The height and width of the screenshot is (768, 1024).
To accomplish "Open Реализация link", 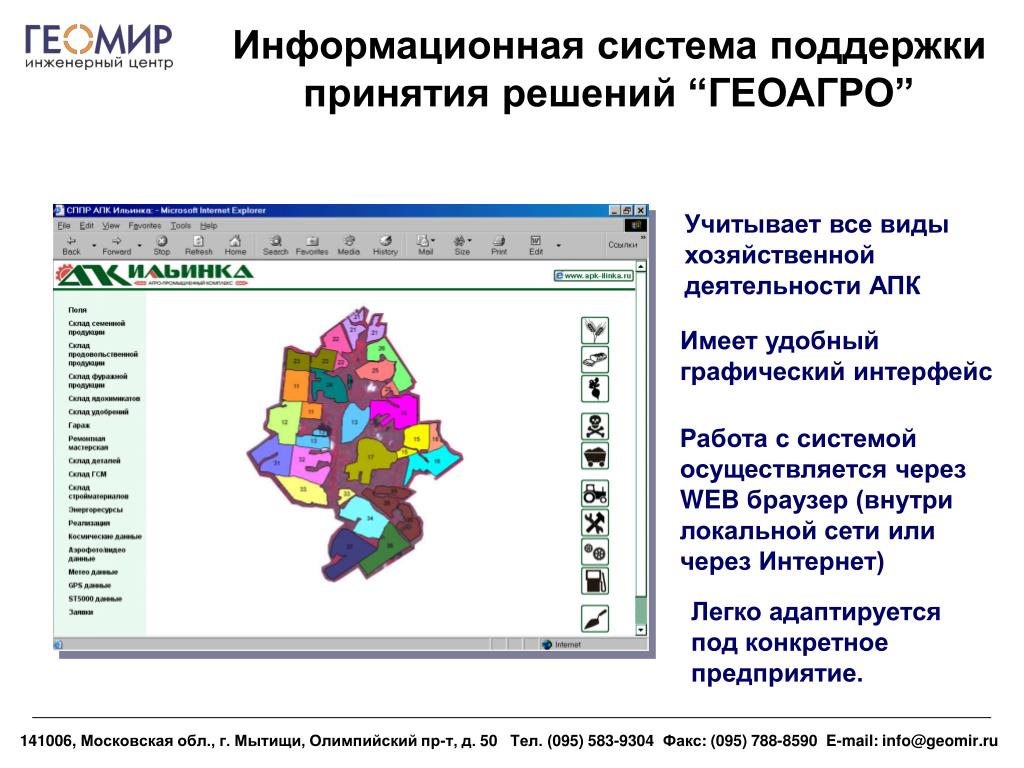I will click(x=89, y=523).
